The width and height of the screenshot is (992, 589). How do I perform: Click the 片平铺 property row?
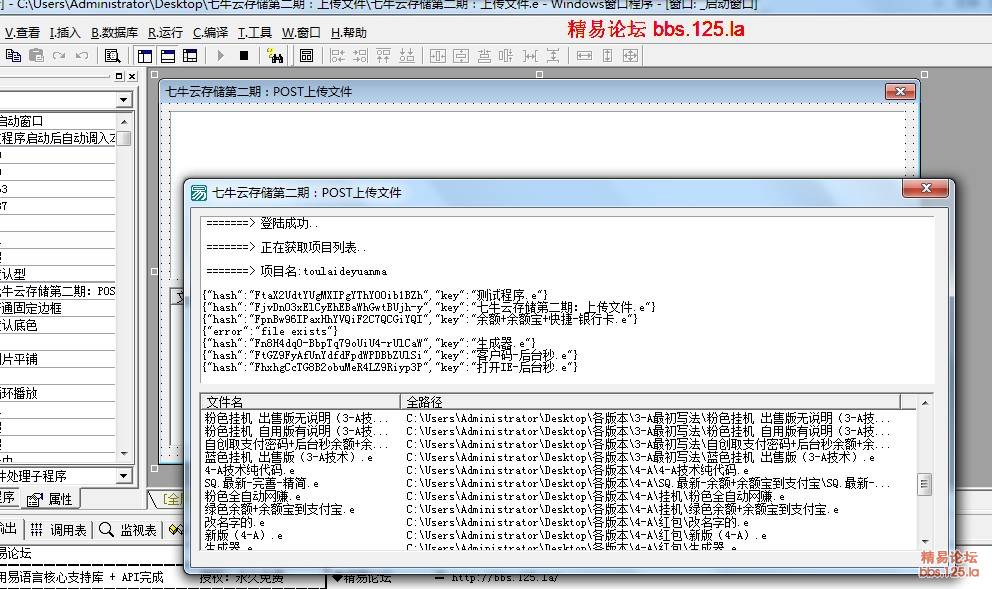pyautogui.click(x=58, y=359)
